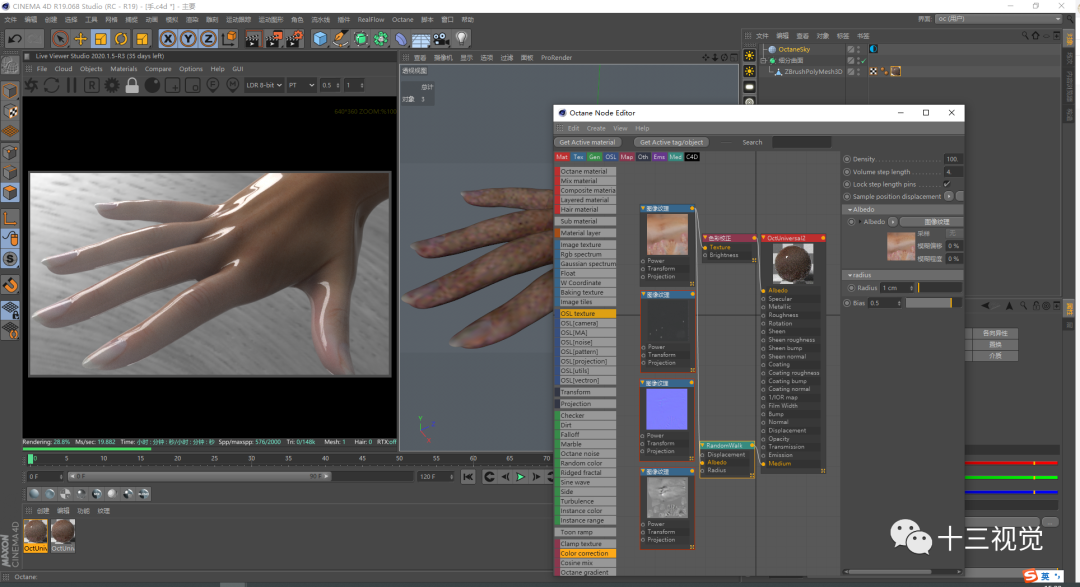Viewport: 1080px width, 587px height.
Task: Click Octane send-scene render icon in Live Viewer
Action: pyautogui.click(x=32, y=85)
